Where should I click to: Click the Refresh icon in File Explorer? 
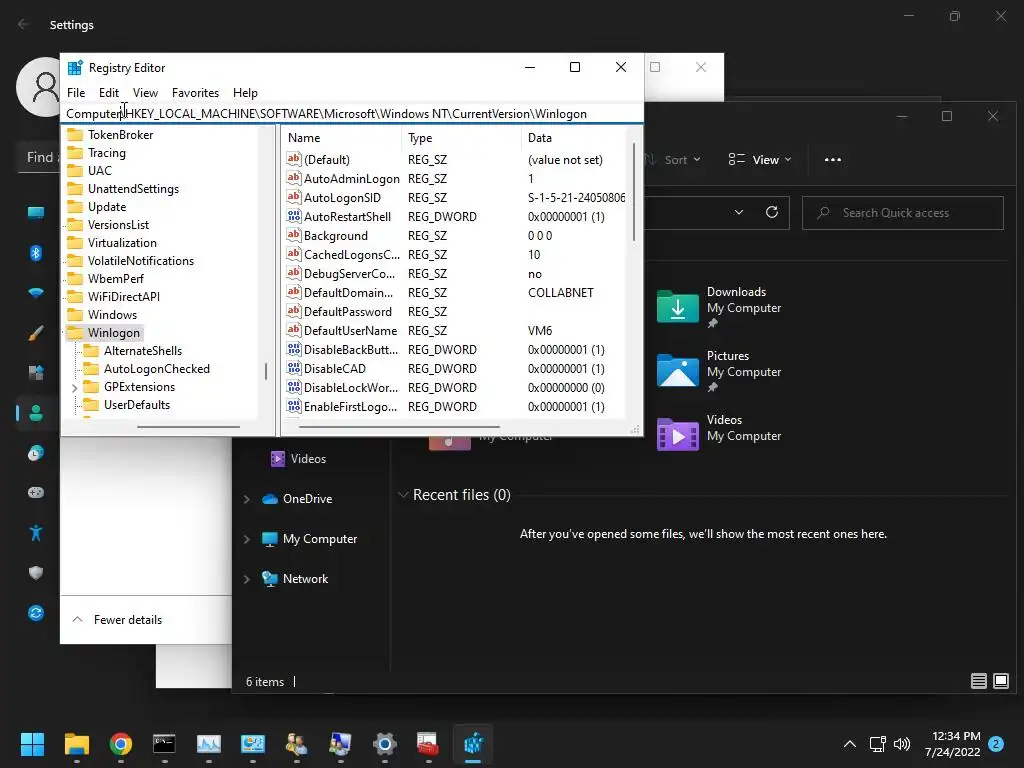coord(772,212)
